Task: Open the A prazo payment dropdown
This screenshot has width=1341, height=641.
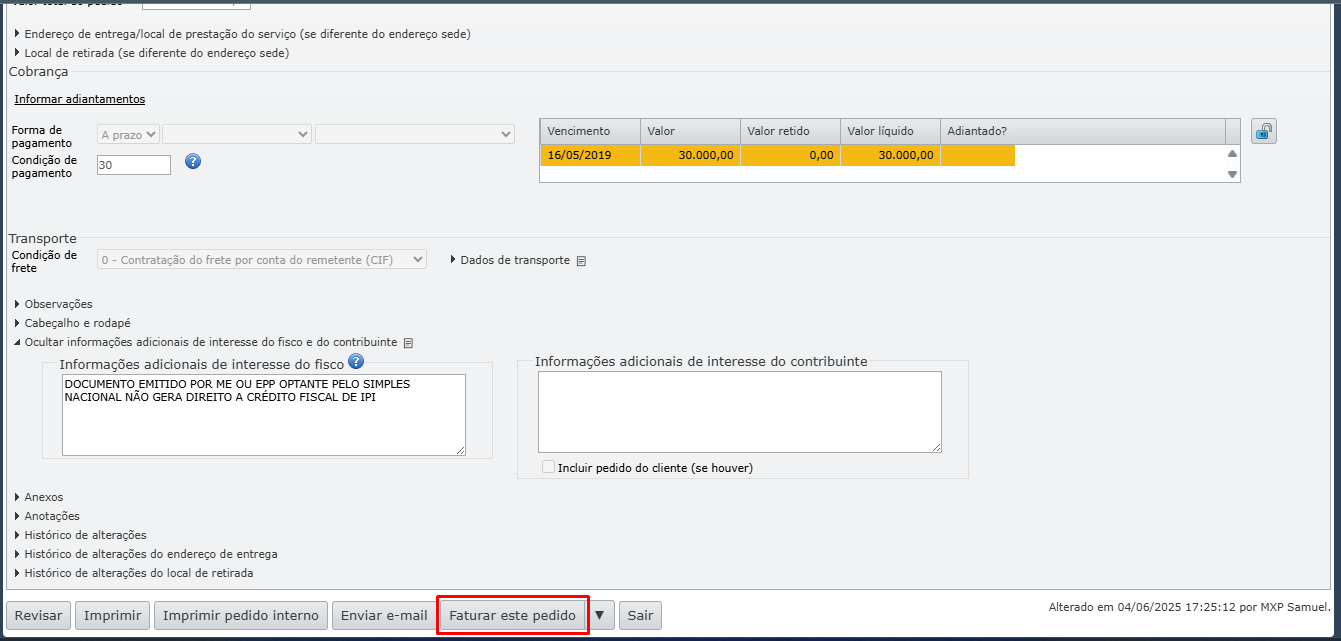Action: [128, 134]
